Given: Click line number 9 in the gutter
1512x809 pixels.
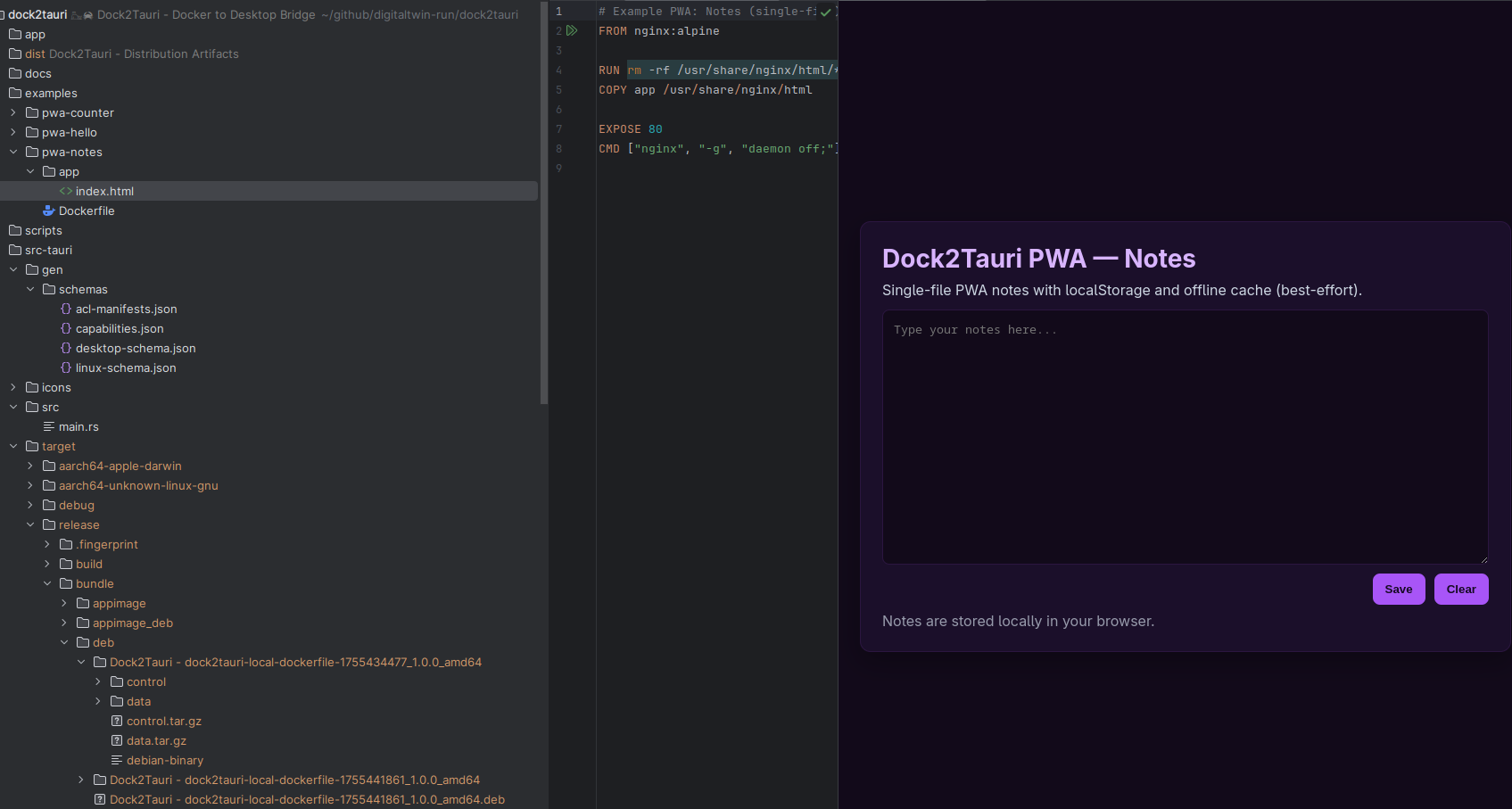Looking at the screenshot, I should [x=559, y=168].
